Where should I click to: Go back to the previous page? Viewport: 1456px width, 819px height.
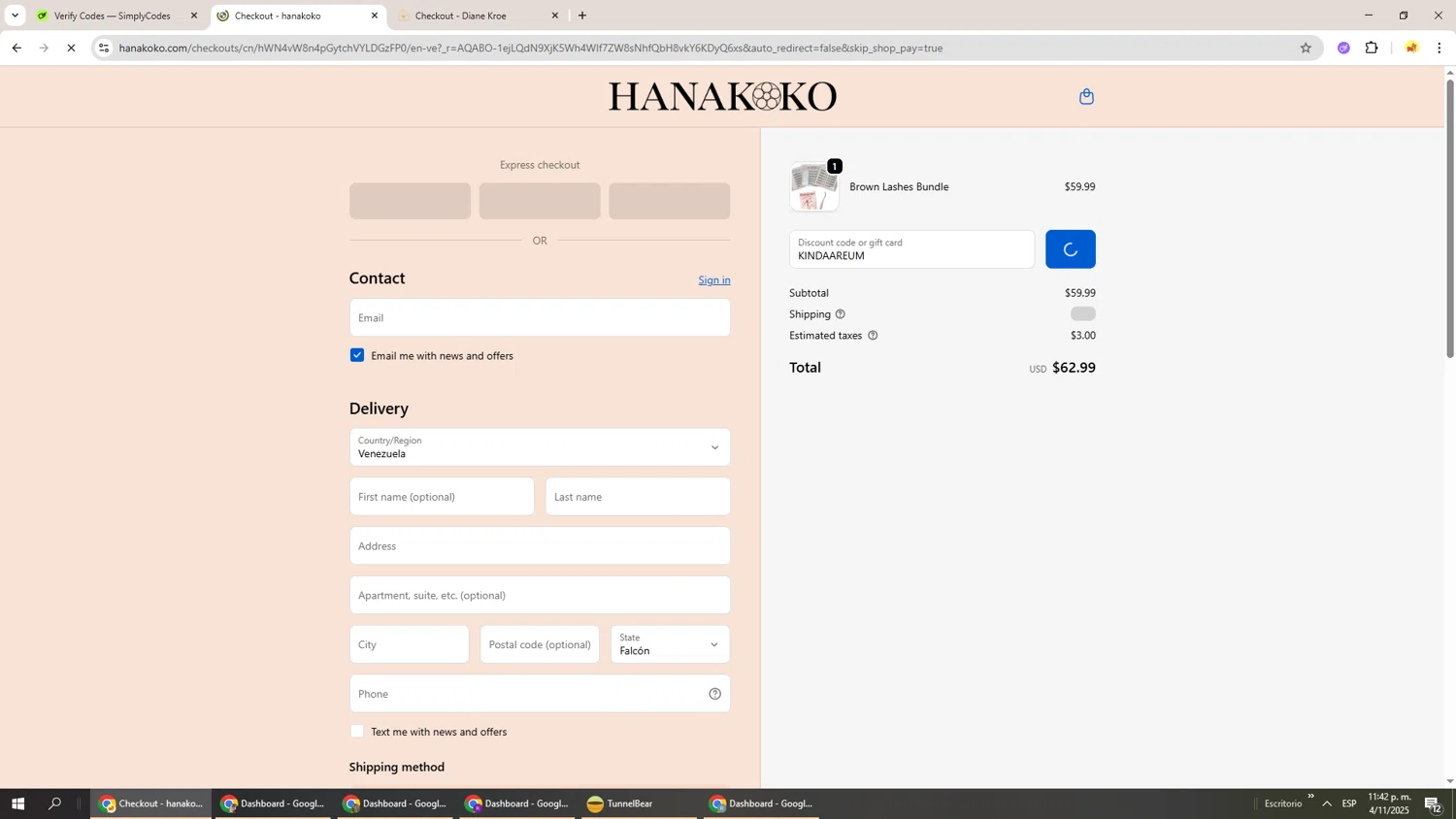(17, 48)
